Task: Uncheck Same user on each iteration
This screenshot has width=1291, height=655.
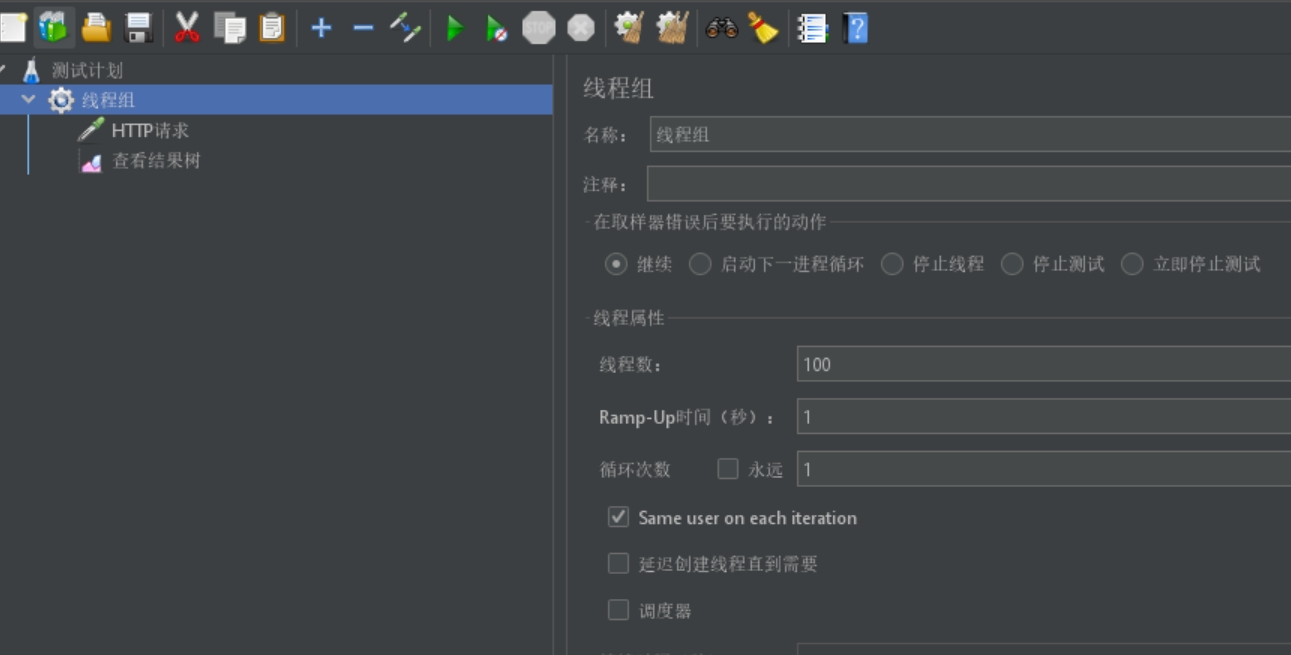Action: [619, 518]
